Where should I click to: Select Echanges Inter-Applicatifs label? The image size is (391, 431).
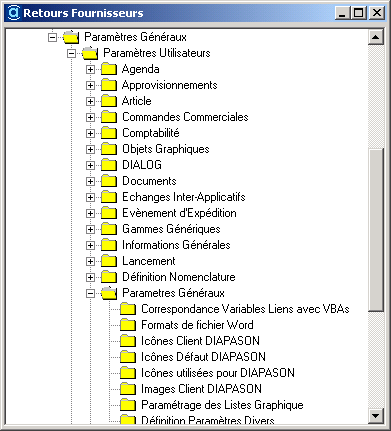pos(184,197)
